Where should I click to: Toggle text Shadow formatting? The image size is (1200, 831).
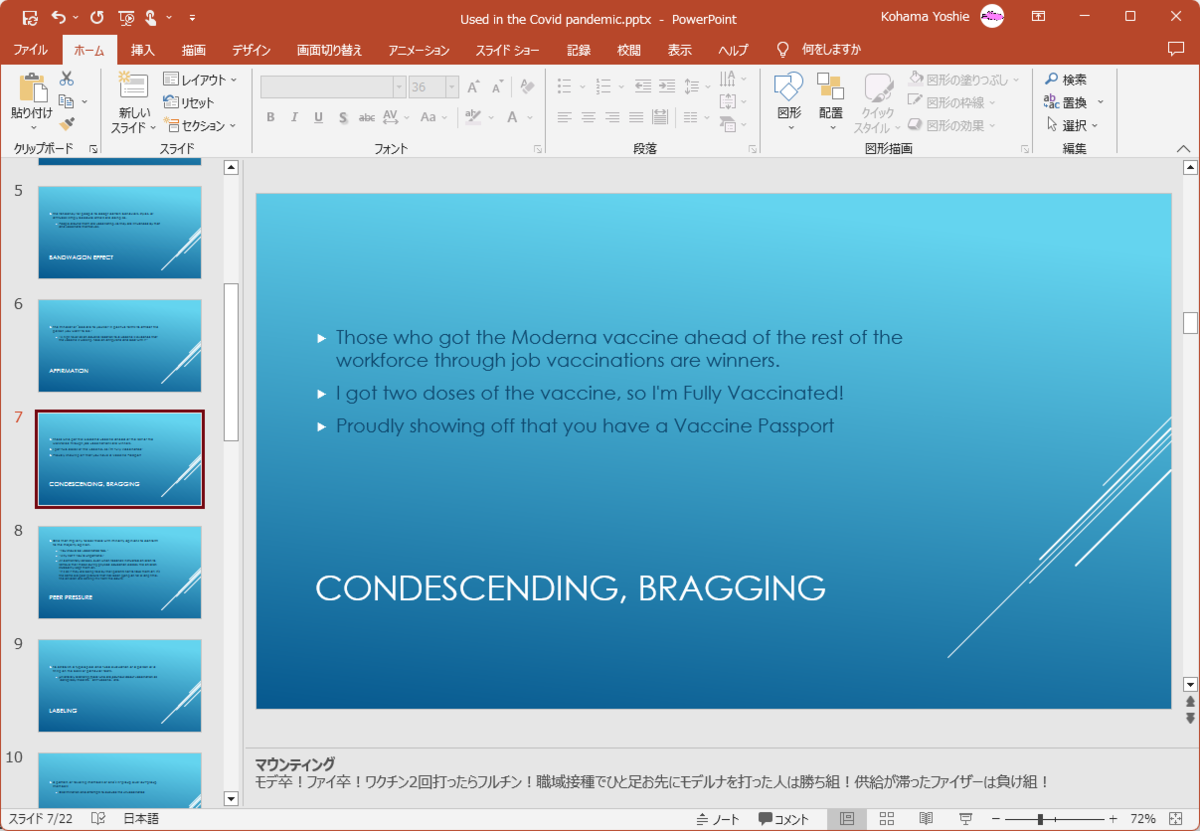click(342, 117)
